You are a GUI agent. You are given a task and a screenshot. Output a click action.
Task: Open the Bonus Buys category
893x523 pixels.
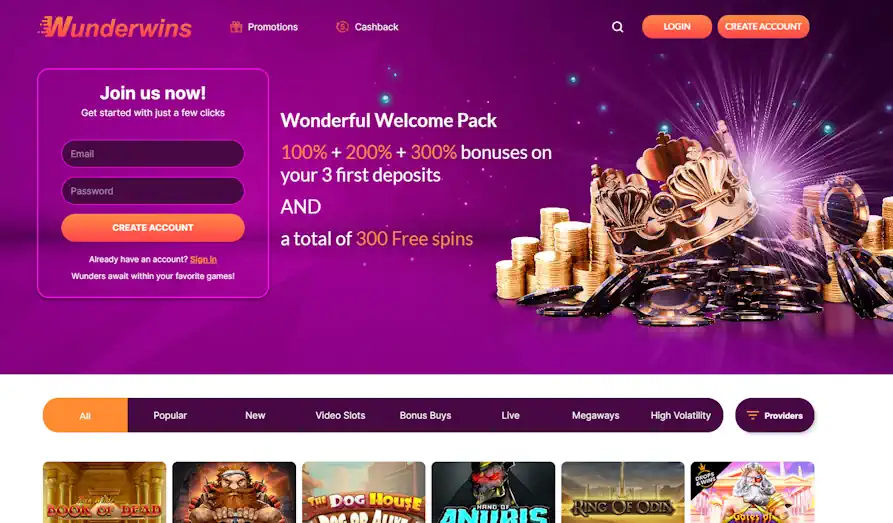coord(425,415)
